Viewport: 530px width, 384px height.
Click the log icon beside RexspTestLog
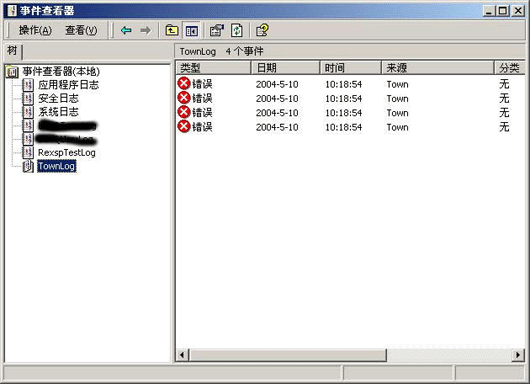[x=28, y=152]
